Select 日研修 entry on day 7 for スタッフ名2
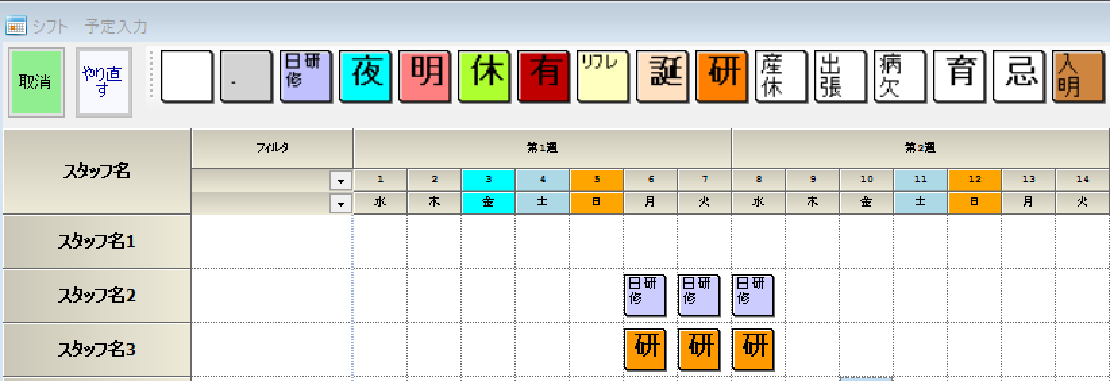 tap(699, 295)
